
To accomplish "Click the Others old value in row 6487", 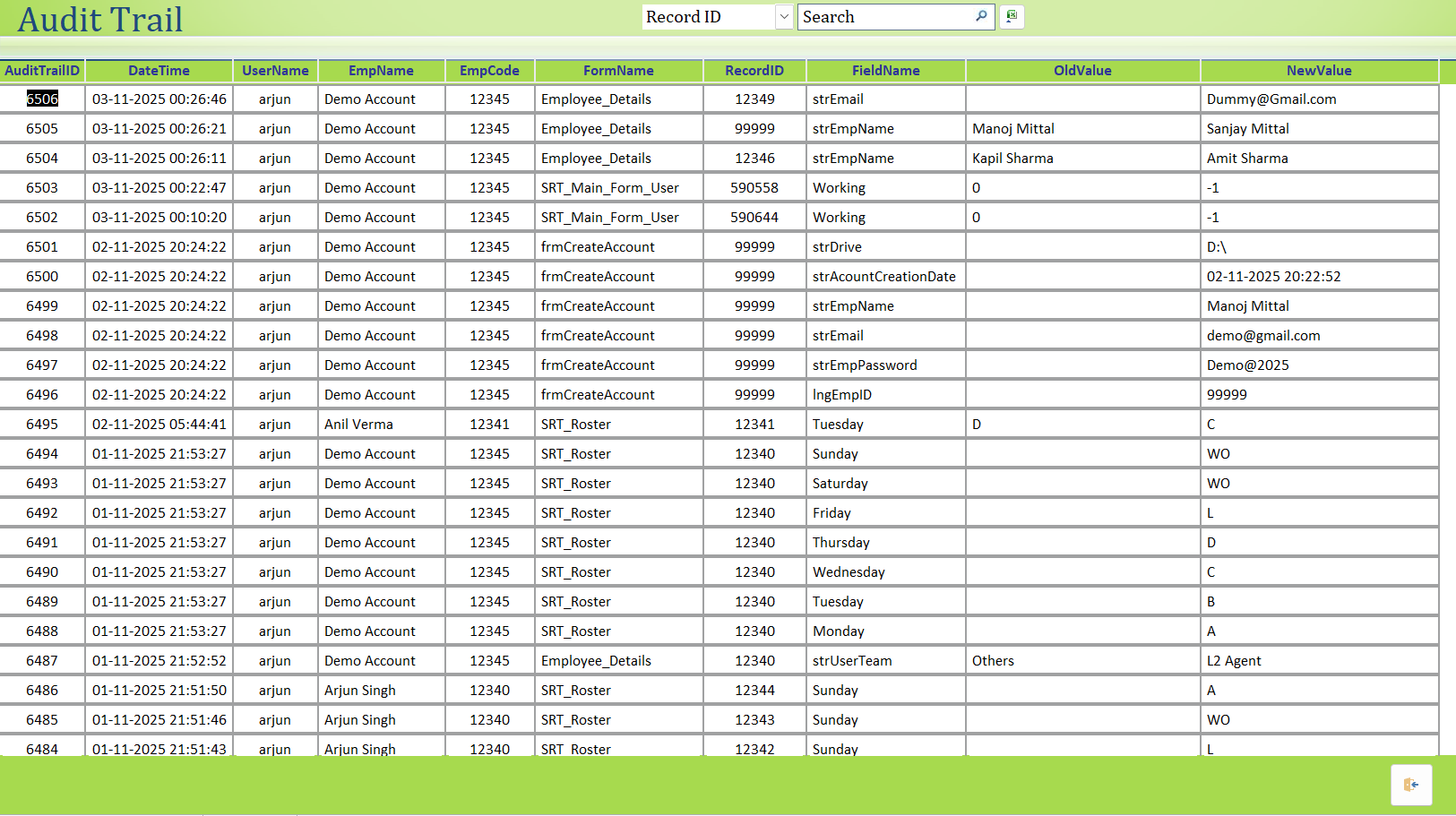I will tap(994, 660).
